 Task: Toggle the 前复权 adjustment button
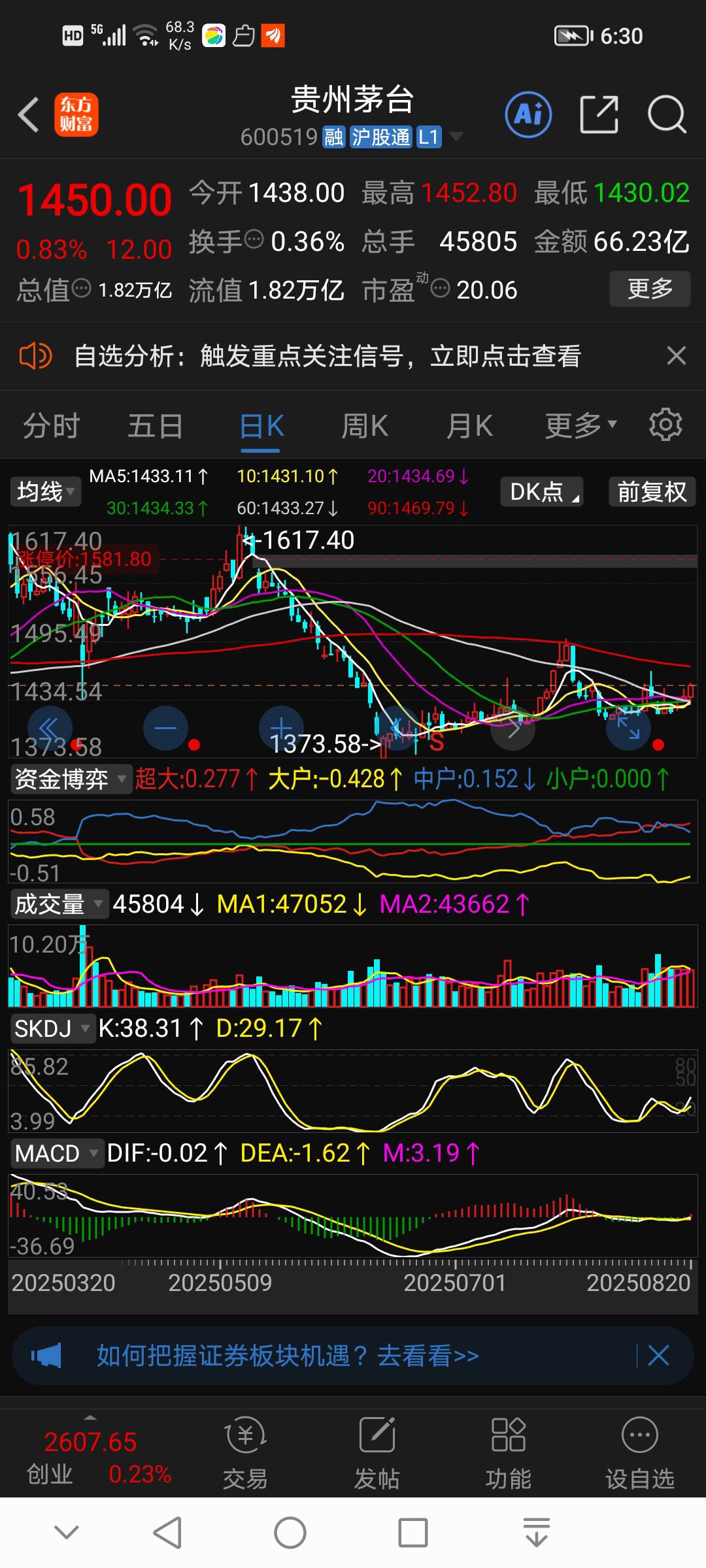tap(652, 491)
